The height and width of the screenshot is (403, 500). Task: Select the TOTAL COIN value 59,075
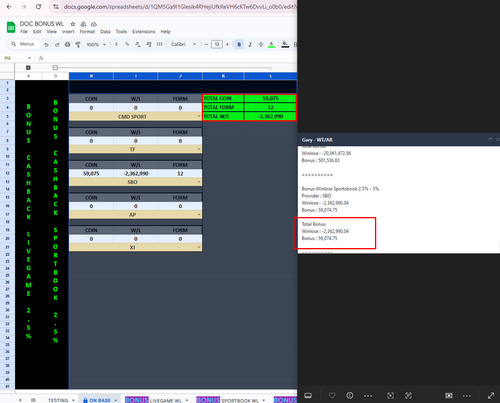(270, 99)
